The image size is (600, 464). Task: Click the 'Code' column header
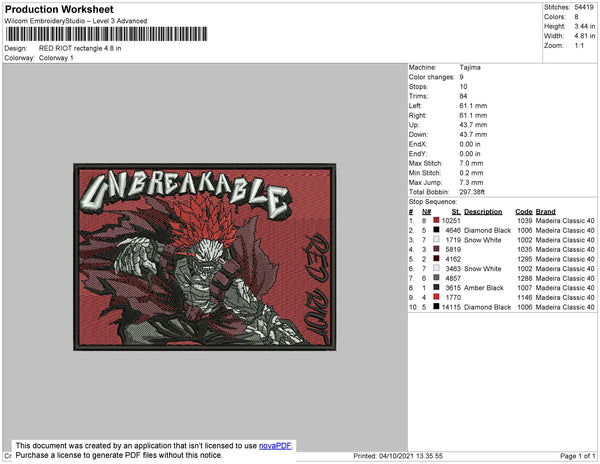[524, 212]
